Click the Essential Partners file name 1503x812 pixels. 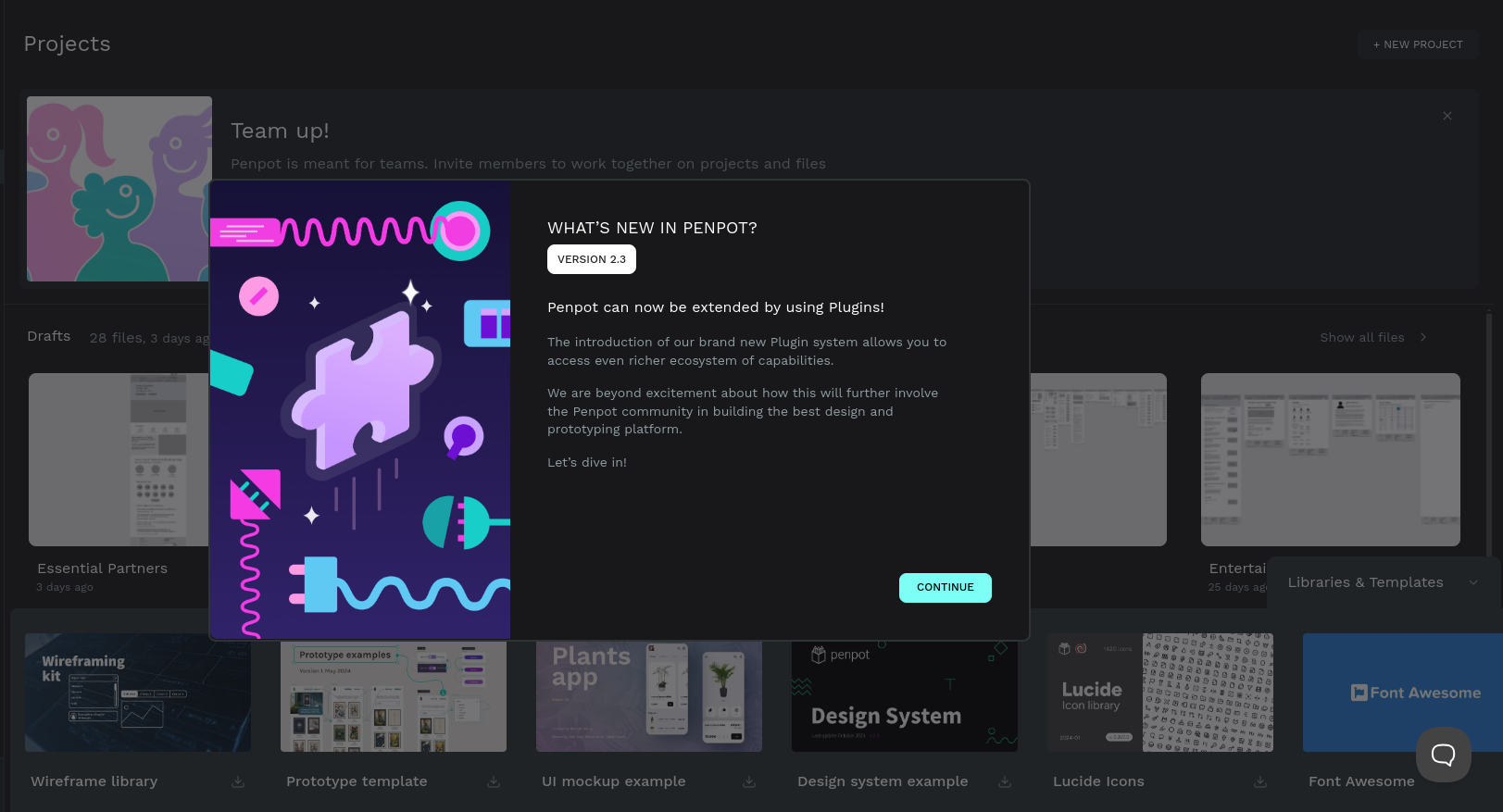(x=103, y=568)
